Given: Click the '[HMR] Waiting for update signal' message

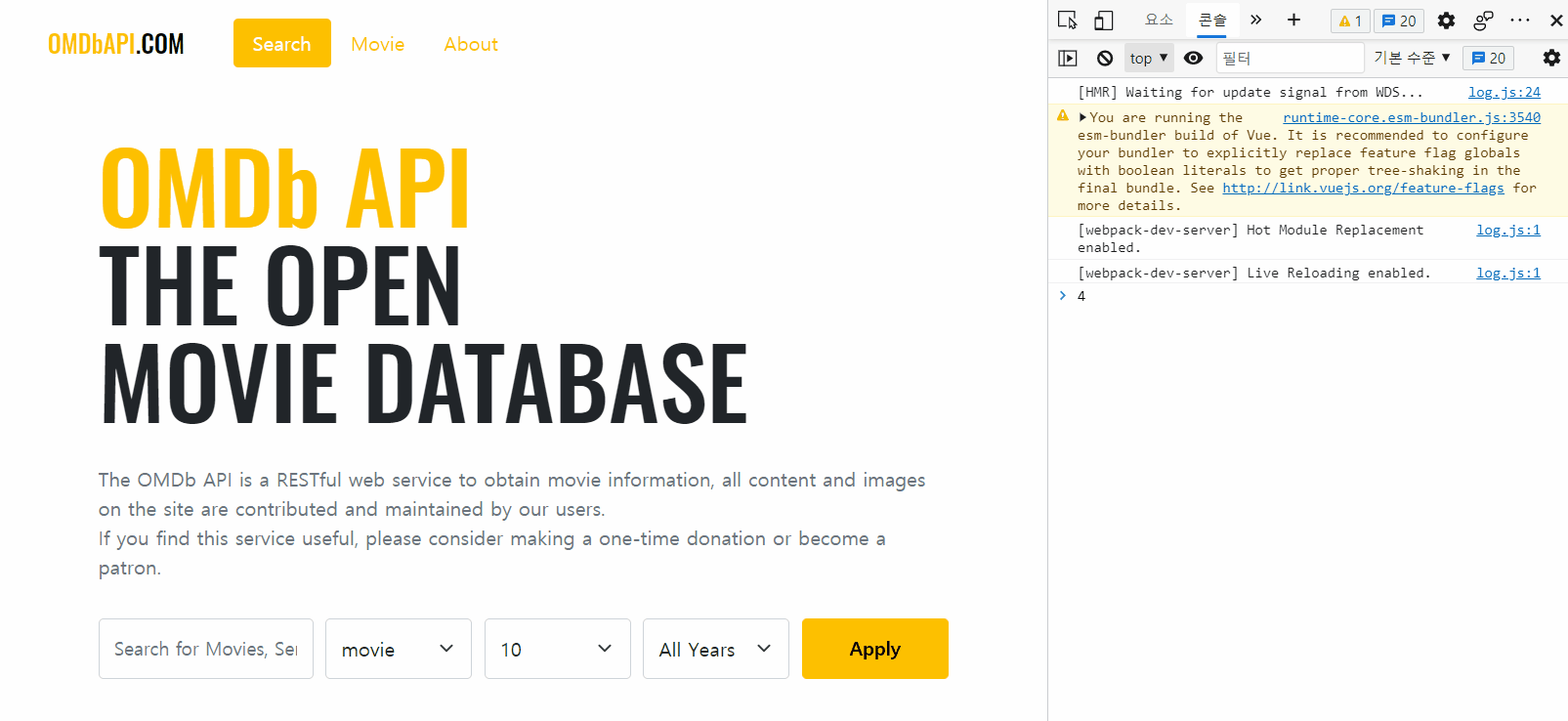Looking at the screenshot, I should click(1250, 92).
